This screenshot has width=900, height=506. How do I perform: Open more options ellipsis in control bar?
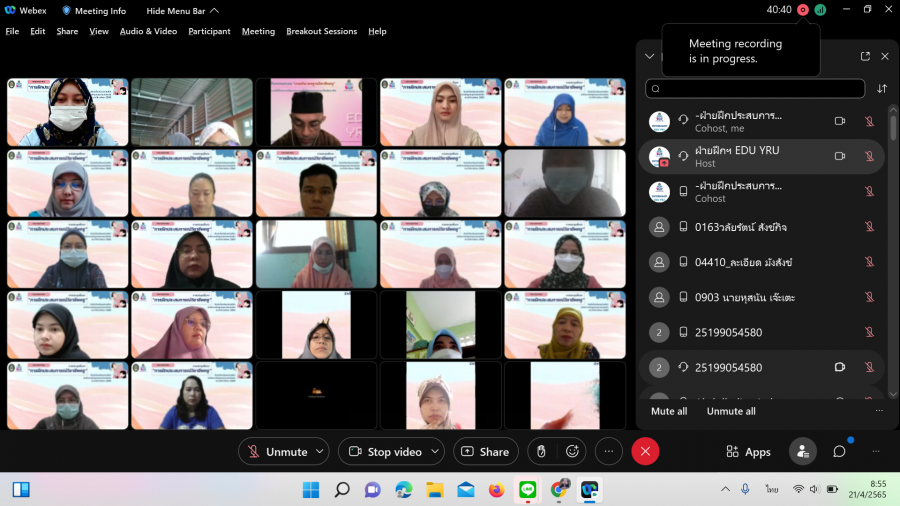click(609, 452)
